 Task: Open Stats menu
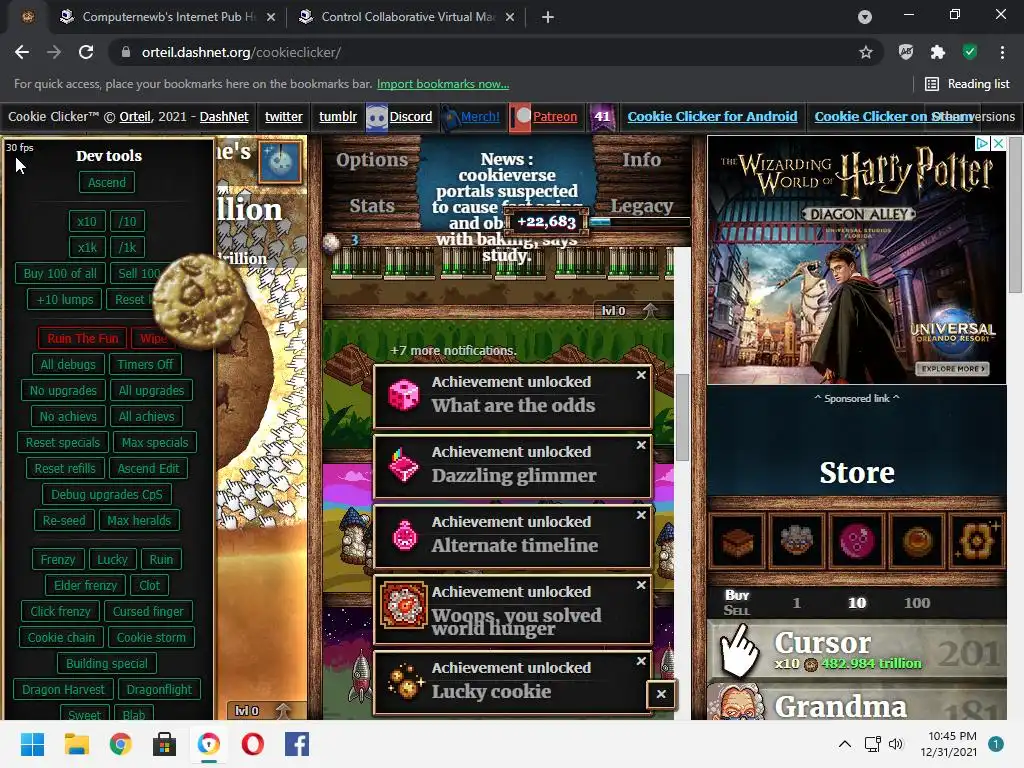[372, 206]
